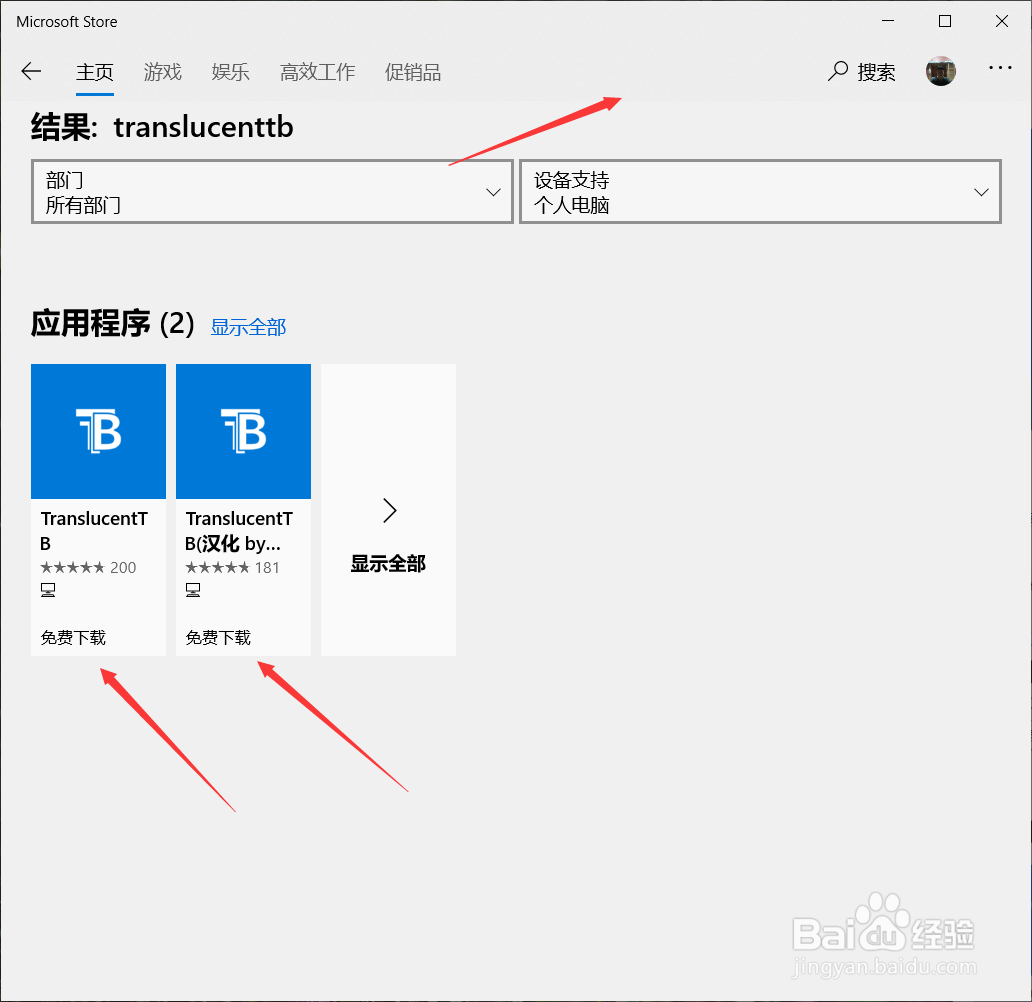Expand the 部门 所有部门 dropdown
Viewport: 1032px width, 1002px height.
pos(272,192)
